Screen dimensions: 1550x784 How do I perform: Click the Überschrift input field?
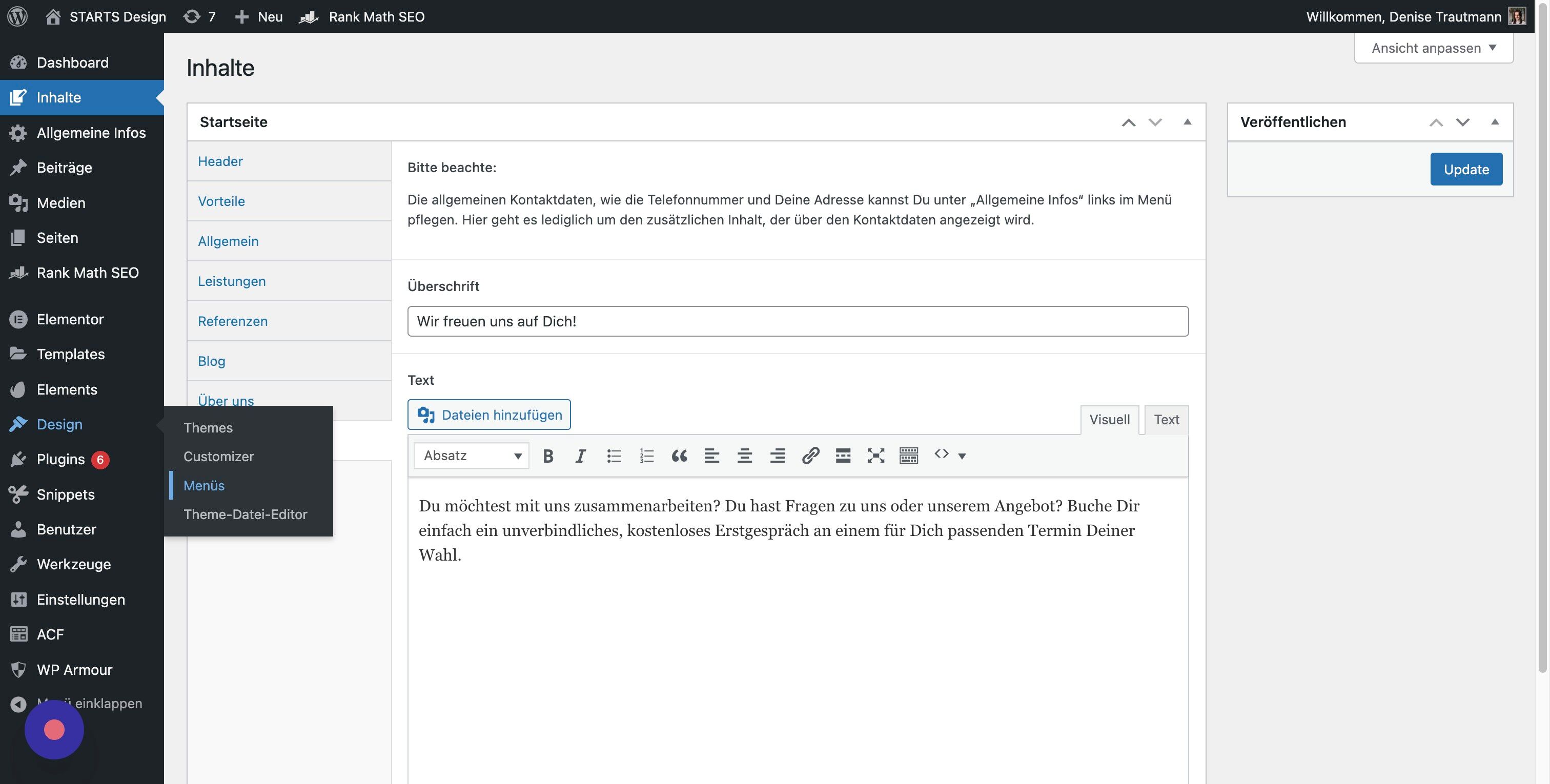tap(798, 321)
